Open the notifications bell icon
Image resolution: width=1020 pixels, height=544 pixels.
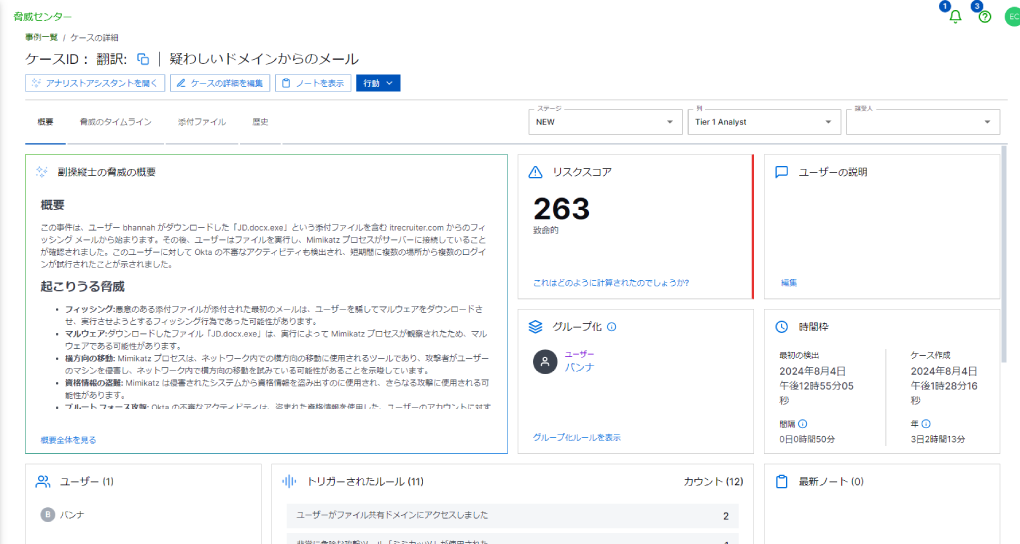955,17
